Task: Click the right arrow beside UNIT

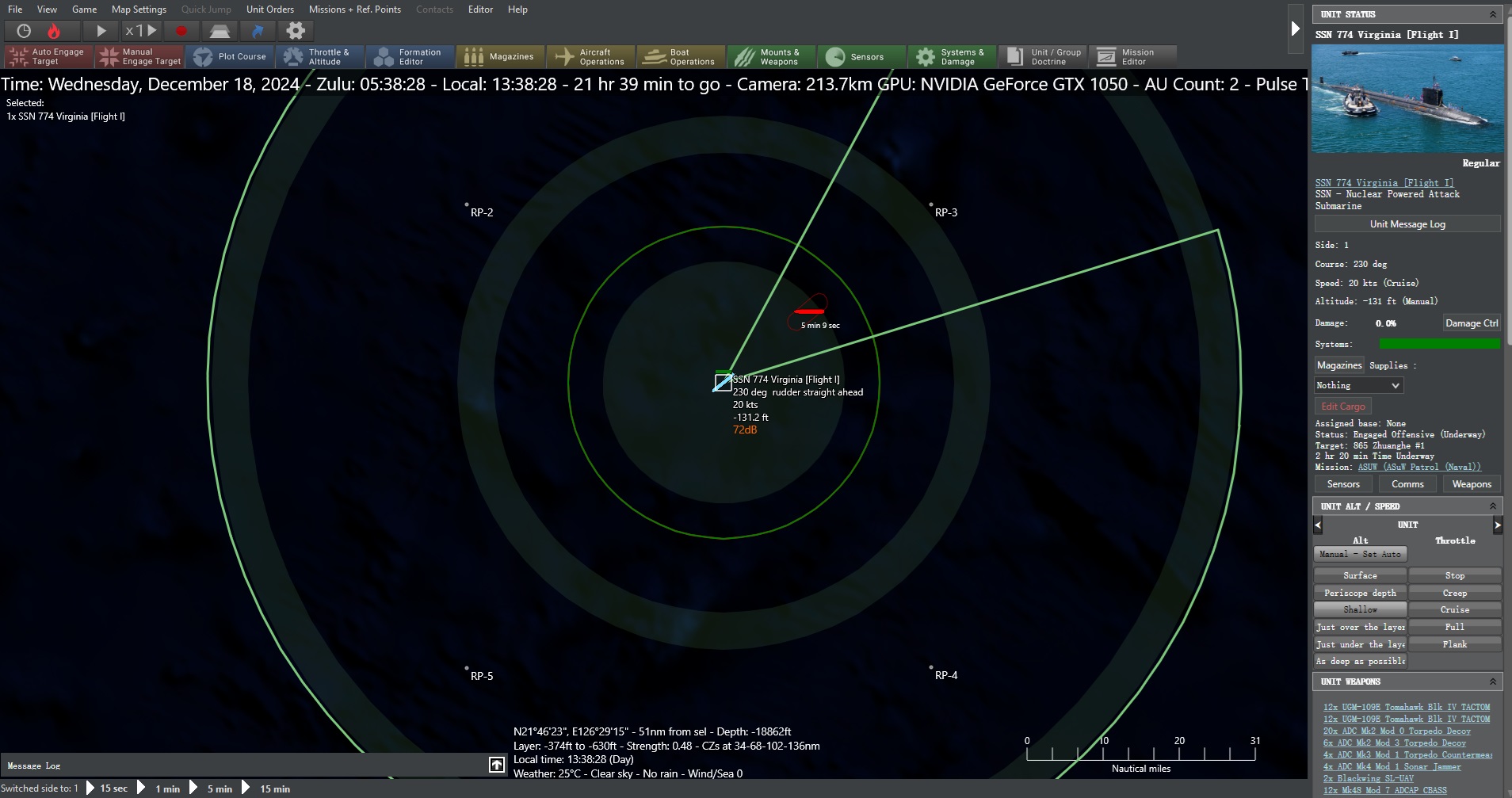Action: pyautogui.click(x=1497, y=525)
